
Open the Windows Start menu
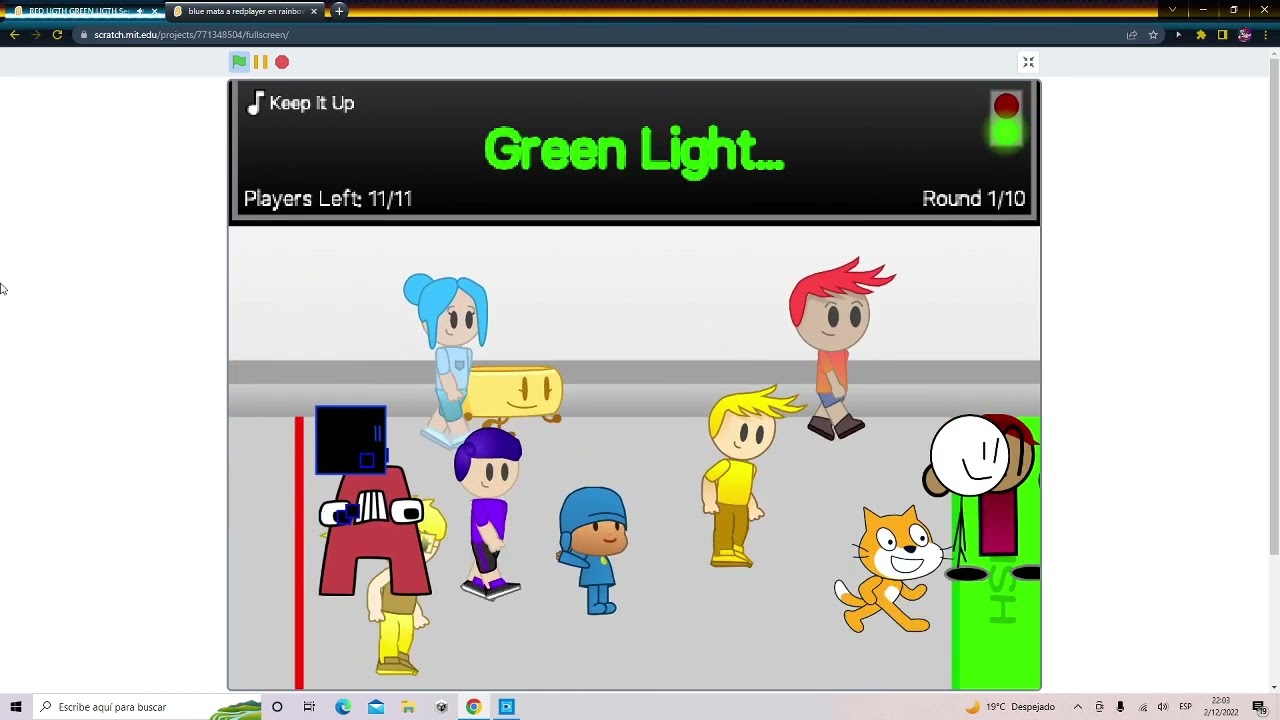tap(16, 707)
